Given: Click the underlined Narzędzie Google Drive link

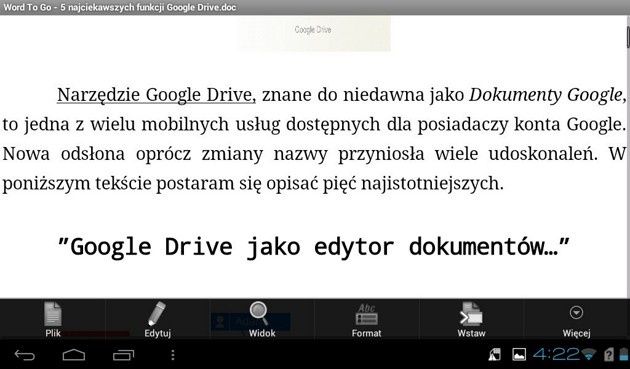Looking at the screenshot, I should (156, 95).
